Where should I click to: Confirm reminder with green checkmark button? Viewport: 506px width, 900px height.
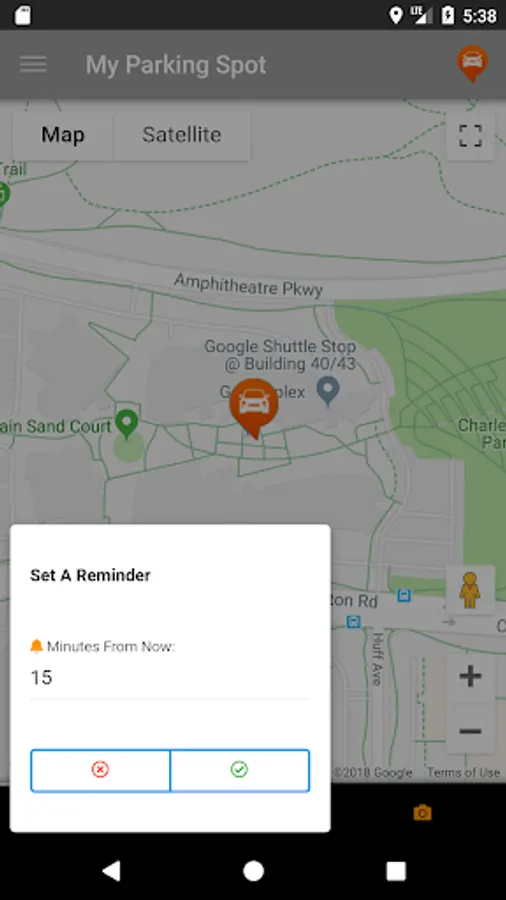coord(240,770)
